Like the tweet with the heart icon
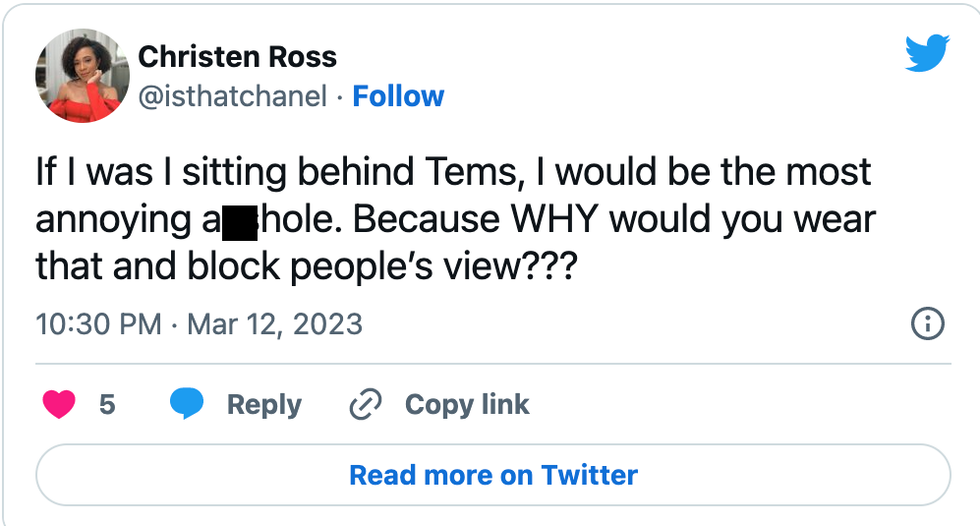 [x=61, y=404]
